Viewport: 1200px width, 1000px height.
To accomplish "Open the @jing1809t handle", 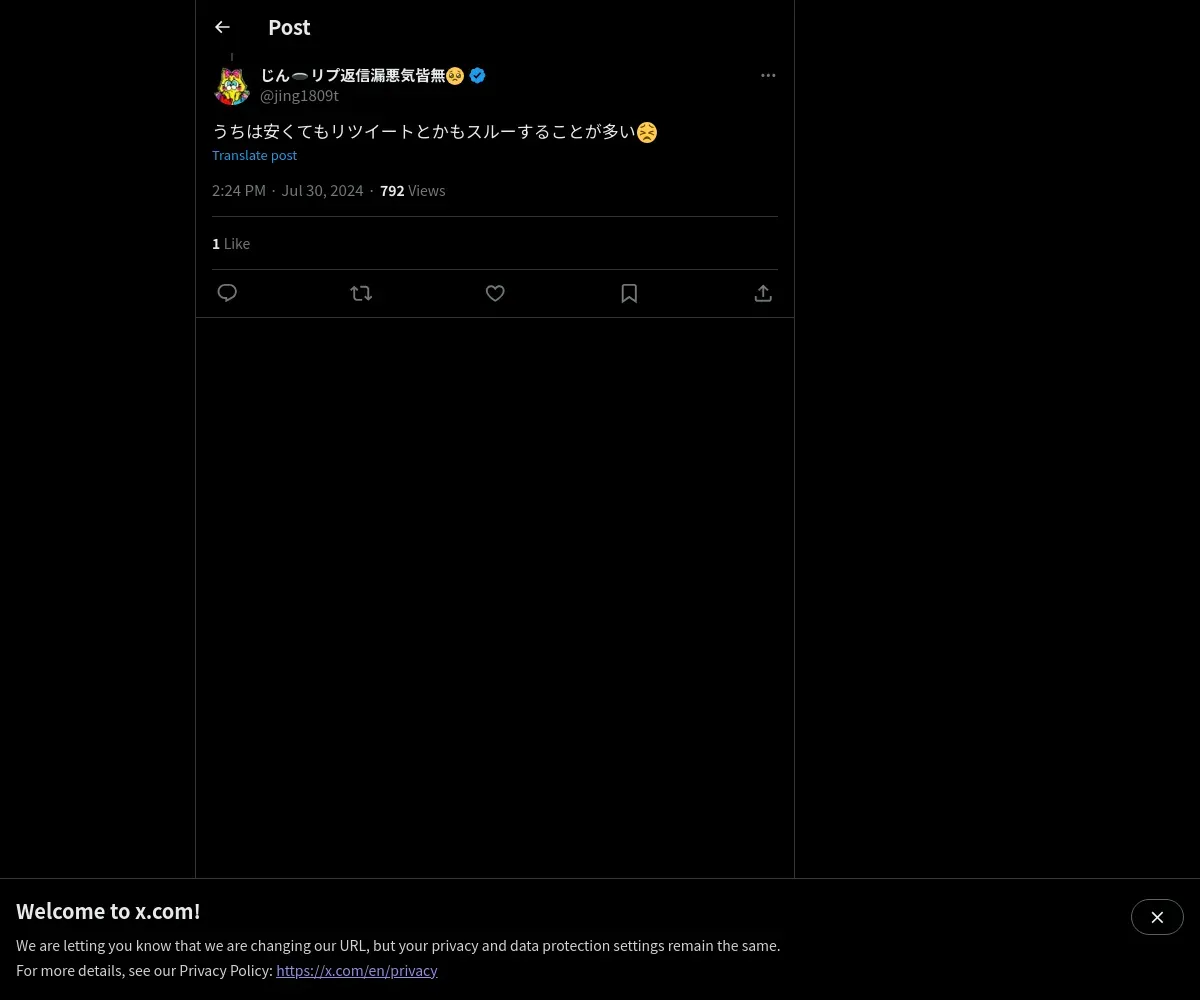I will click(x=299, y=96).
